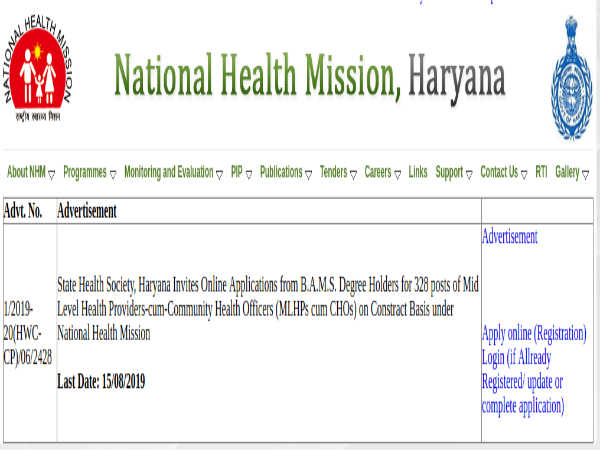Open the Programmes menu

coord(85,172)
